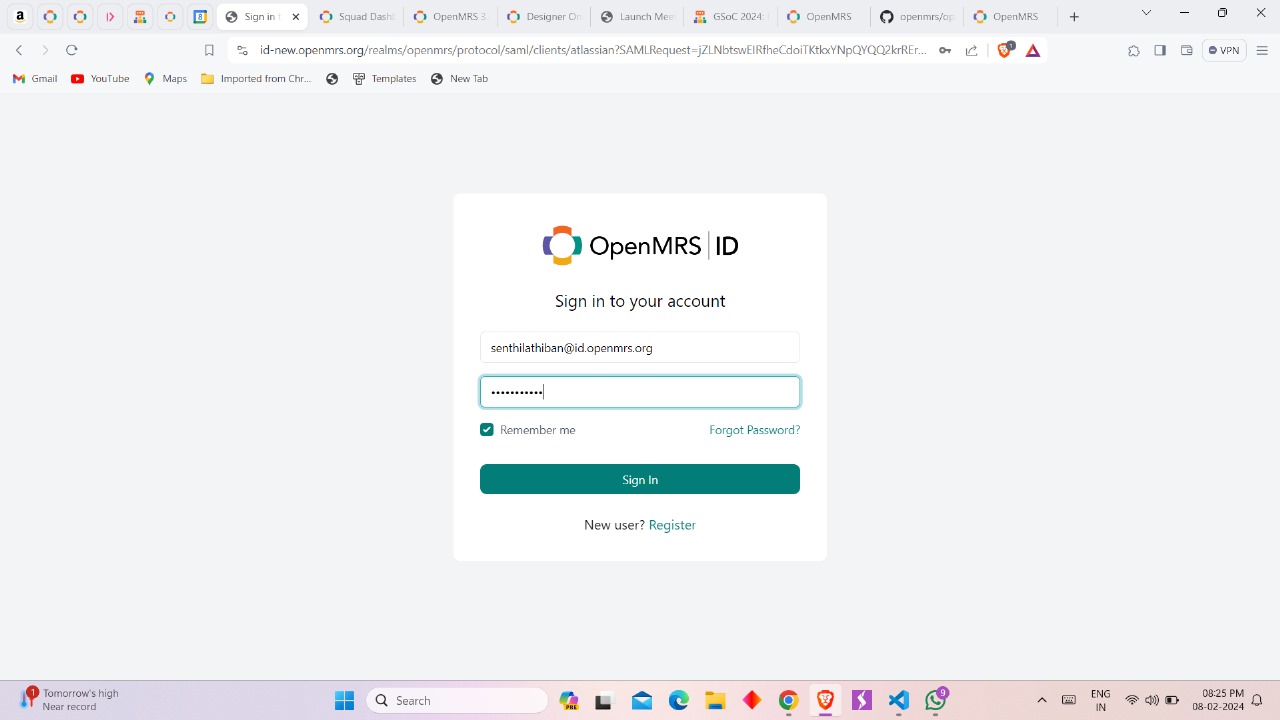Switch to the GitHub openmrs tab
This screenshot has width=1280, height=720.
pos(919,16)
